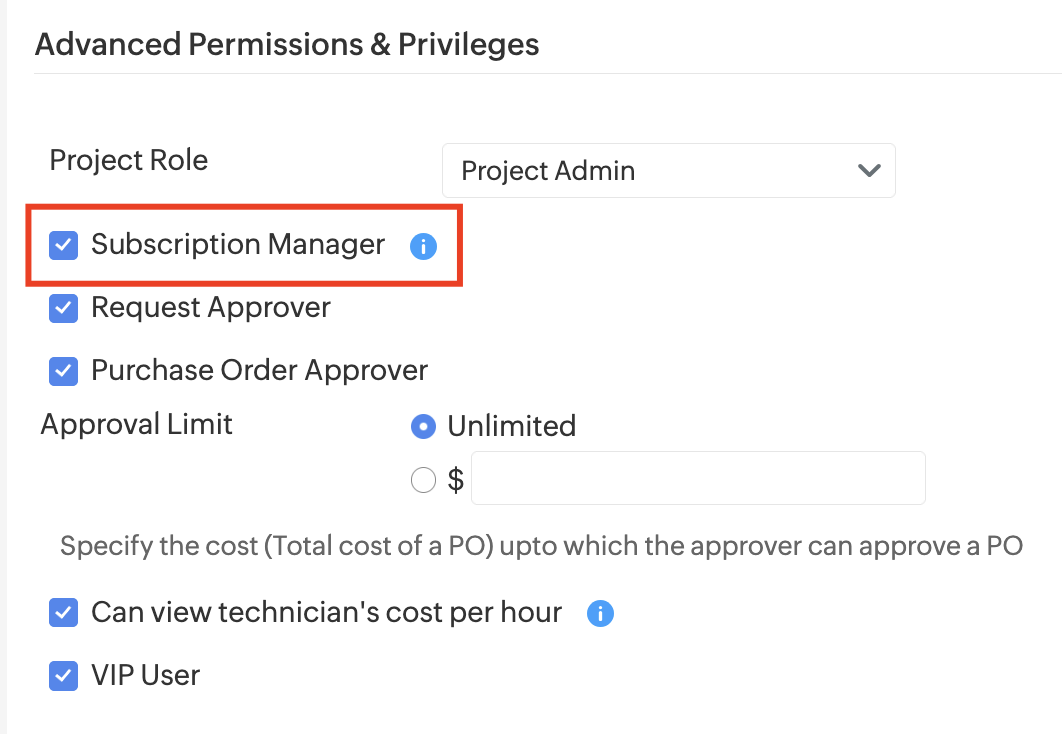Click the Request Approver label text
This screenshot has height=734, width=1062.
click(x=211, y=308)
